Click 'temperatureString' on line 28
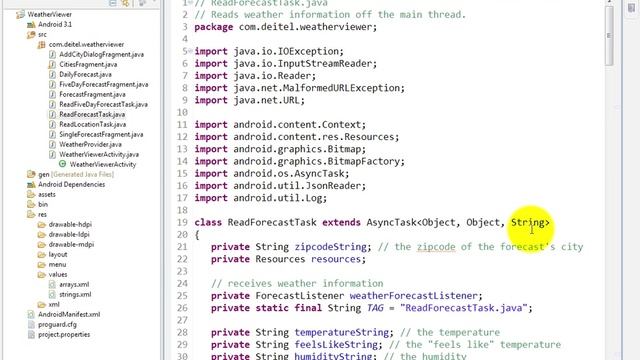Screen dimensions: 640x360 click(342, 333)
